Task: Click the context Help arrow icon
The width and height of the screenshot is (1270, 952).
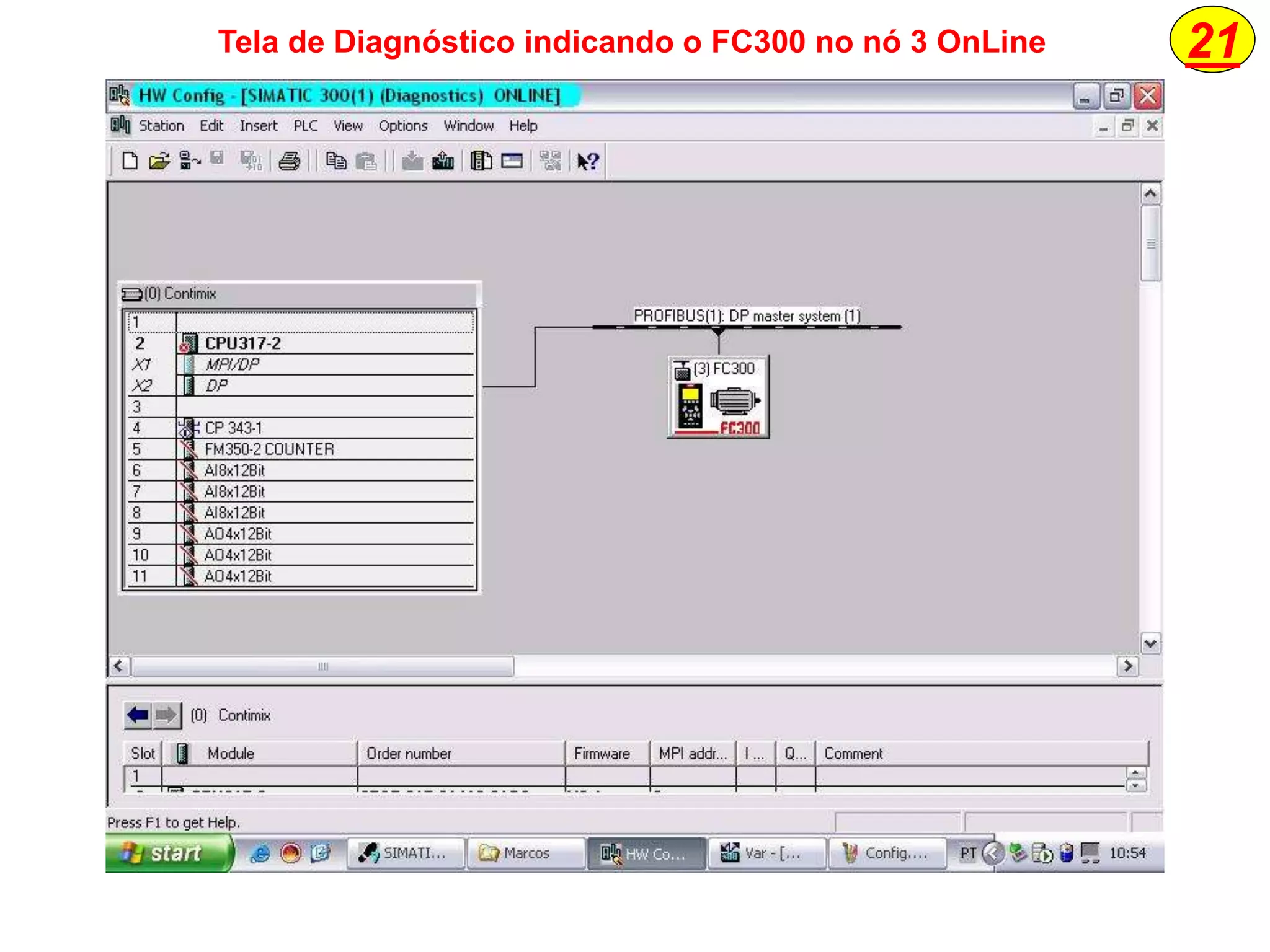Action: (x=588, y=162)
